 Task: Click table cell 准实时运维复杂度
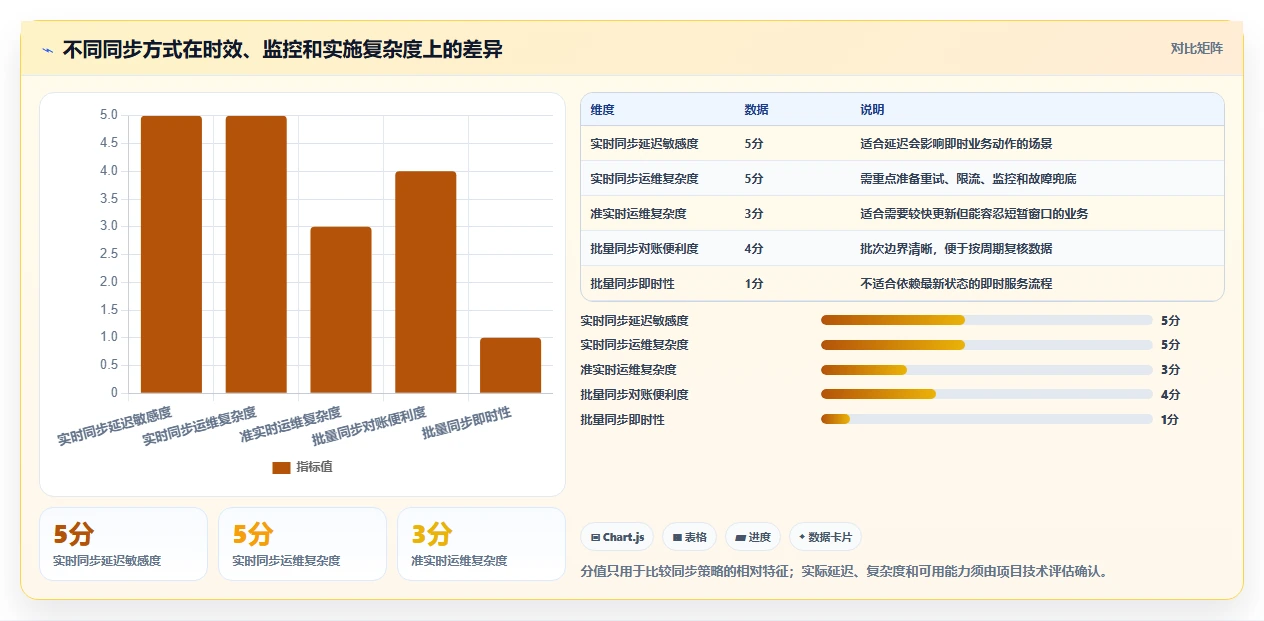(638, 214)
